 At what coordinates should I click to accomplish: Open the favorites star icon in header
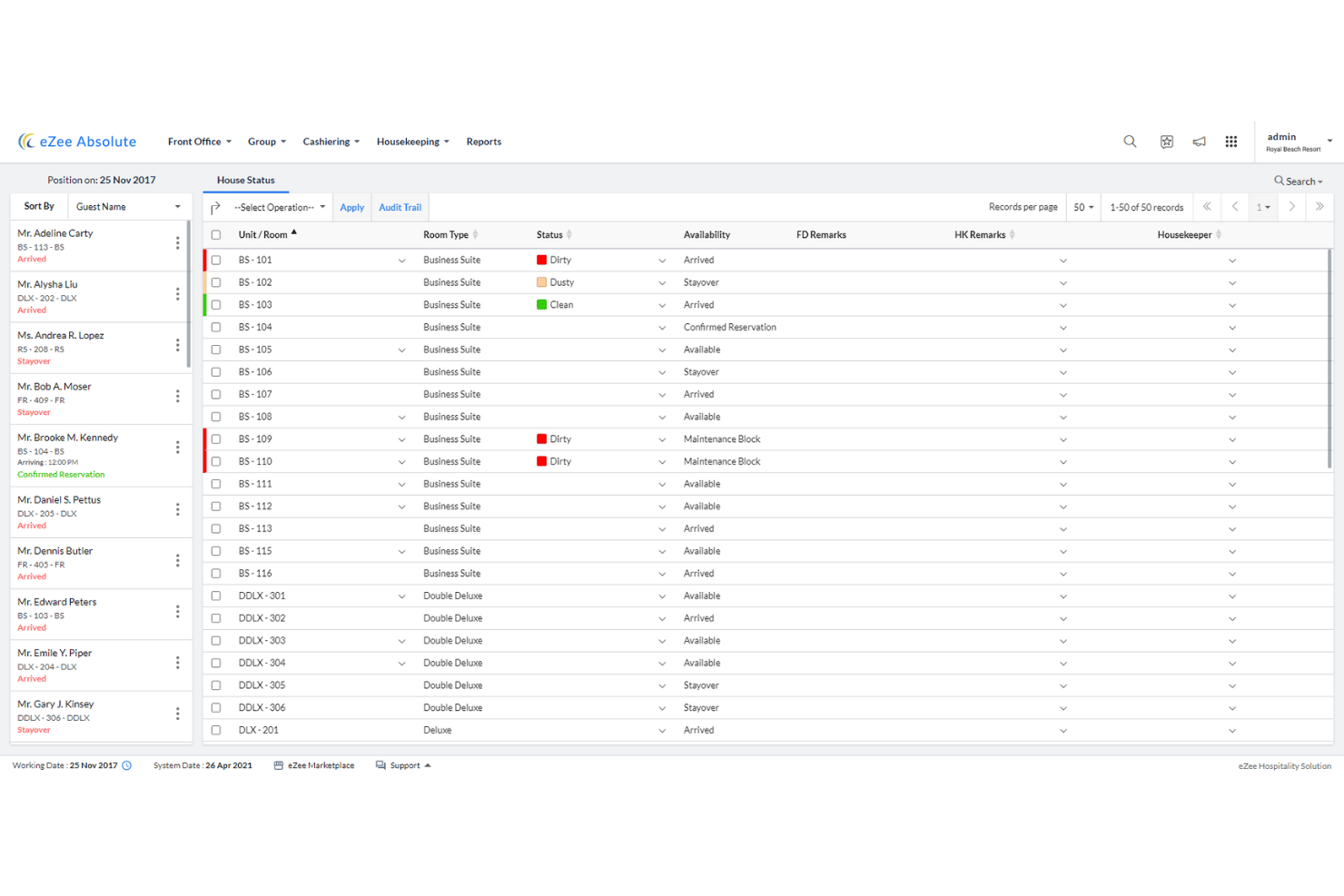point(1167,142)
